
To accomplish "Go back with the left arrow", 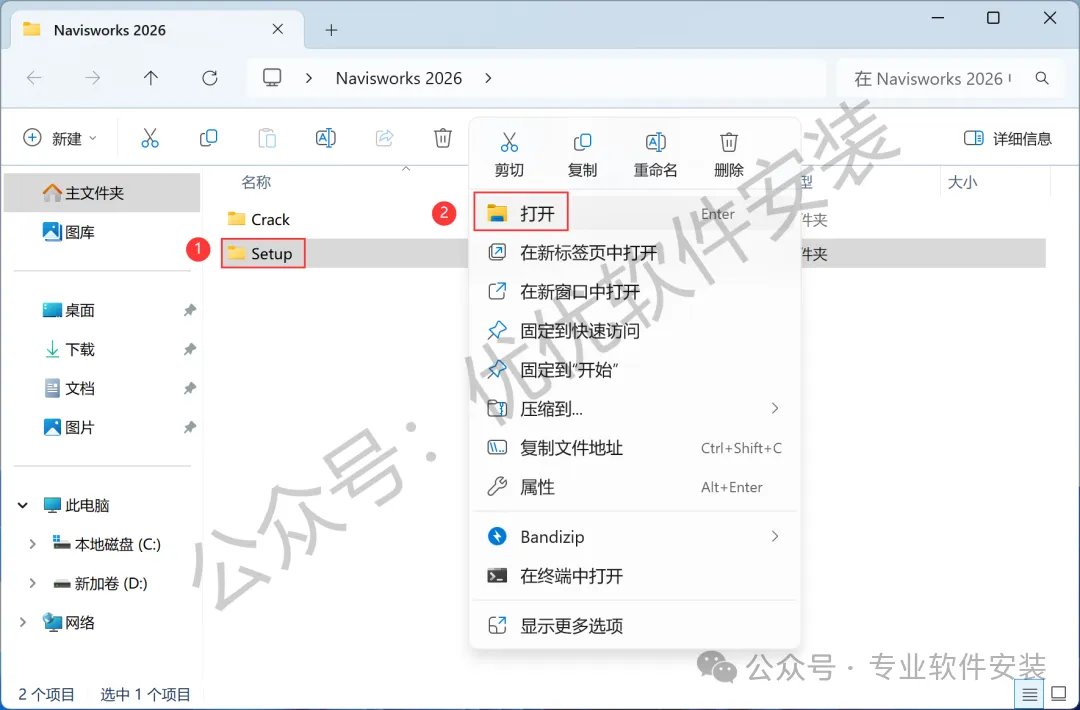I will 34,78.
